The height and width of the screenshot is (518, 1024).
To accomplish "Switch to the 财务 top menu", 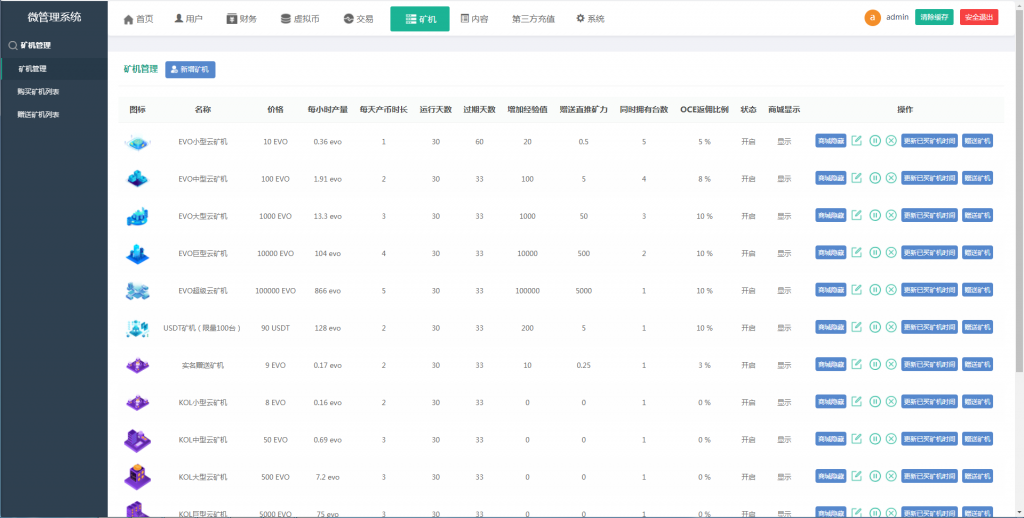I will click(x=241, y=19).
